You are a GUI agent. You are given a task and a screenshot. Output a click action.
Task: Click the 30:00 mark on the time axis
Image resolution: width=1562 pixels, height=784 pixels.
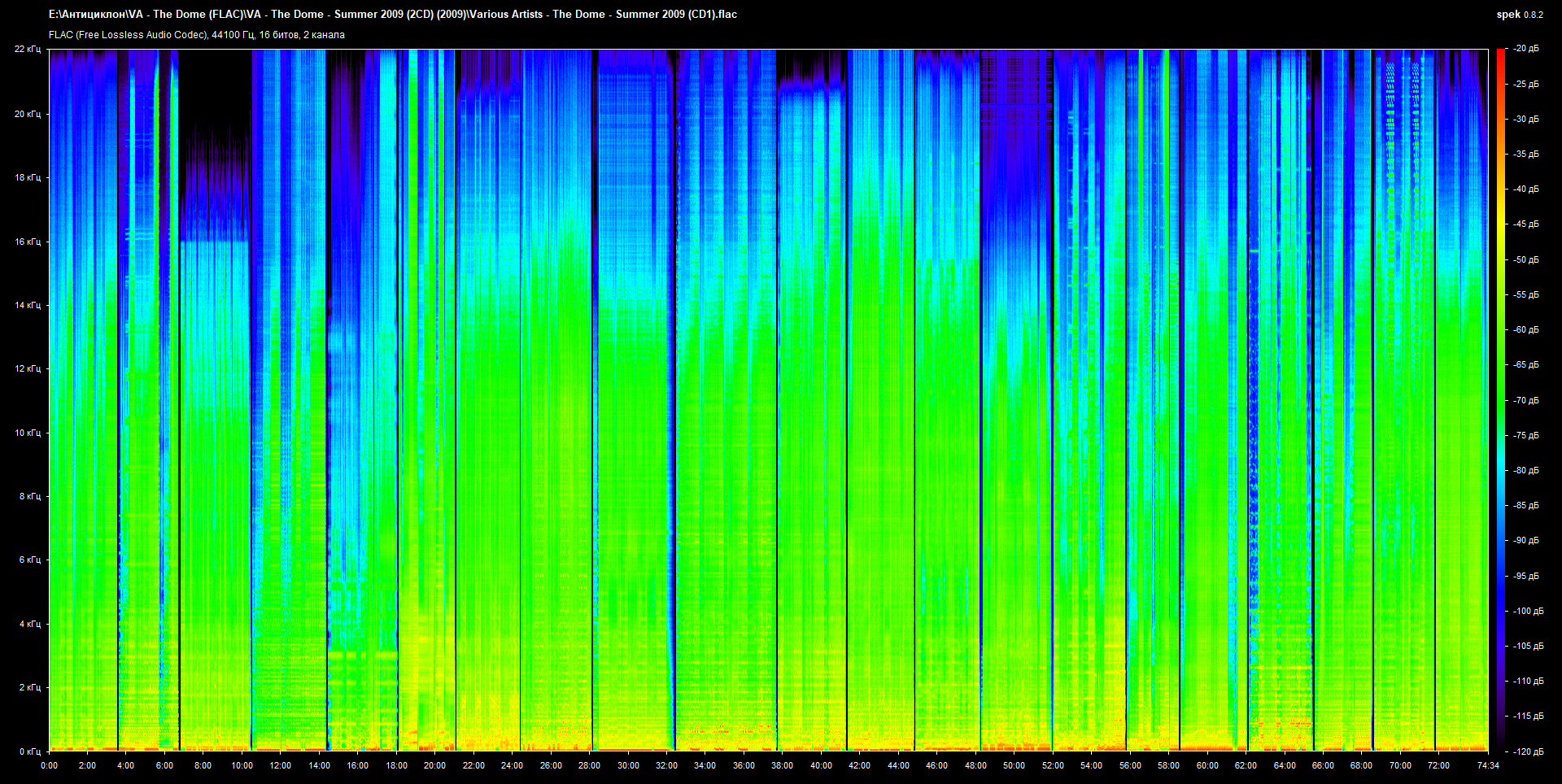628,765
